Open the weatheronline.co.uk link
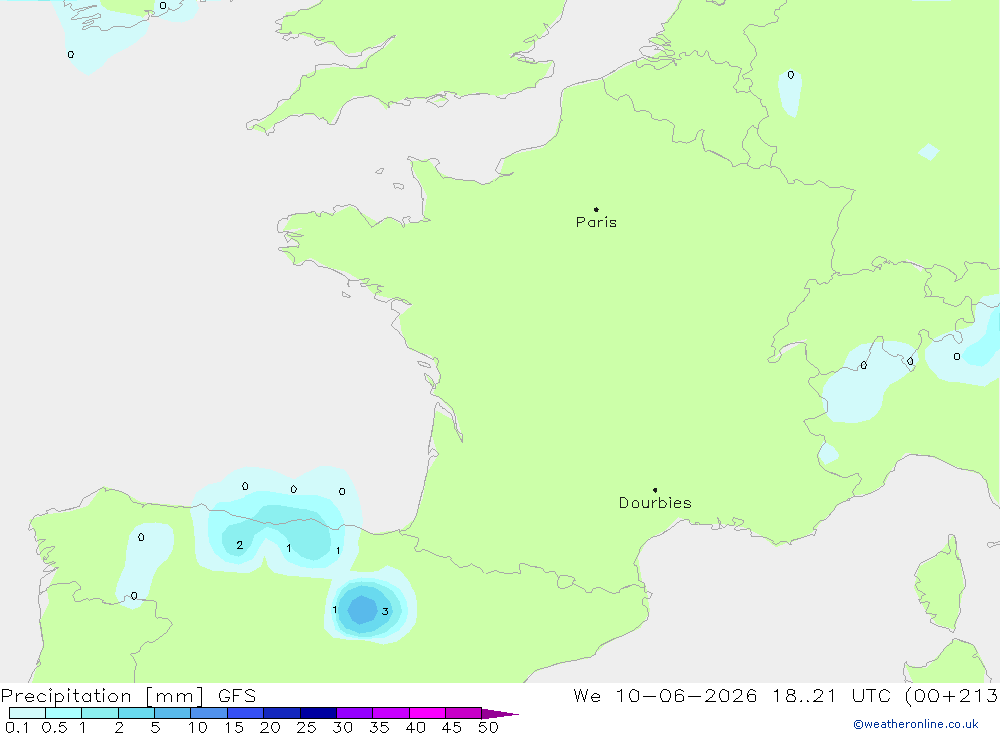Image resolution: width=1000 pixels, height=733 pixels. tap(916, 724)
